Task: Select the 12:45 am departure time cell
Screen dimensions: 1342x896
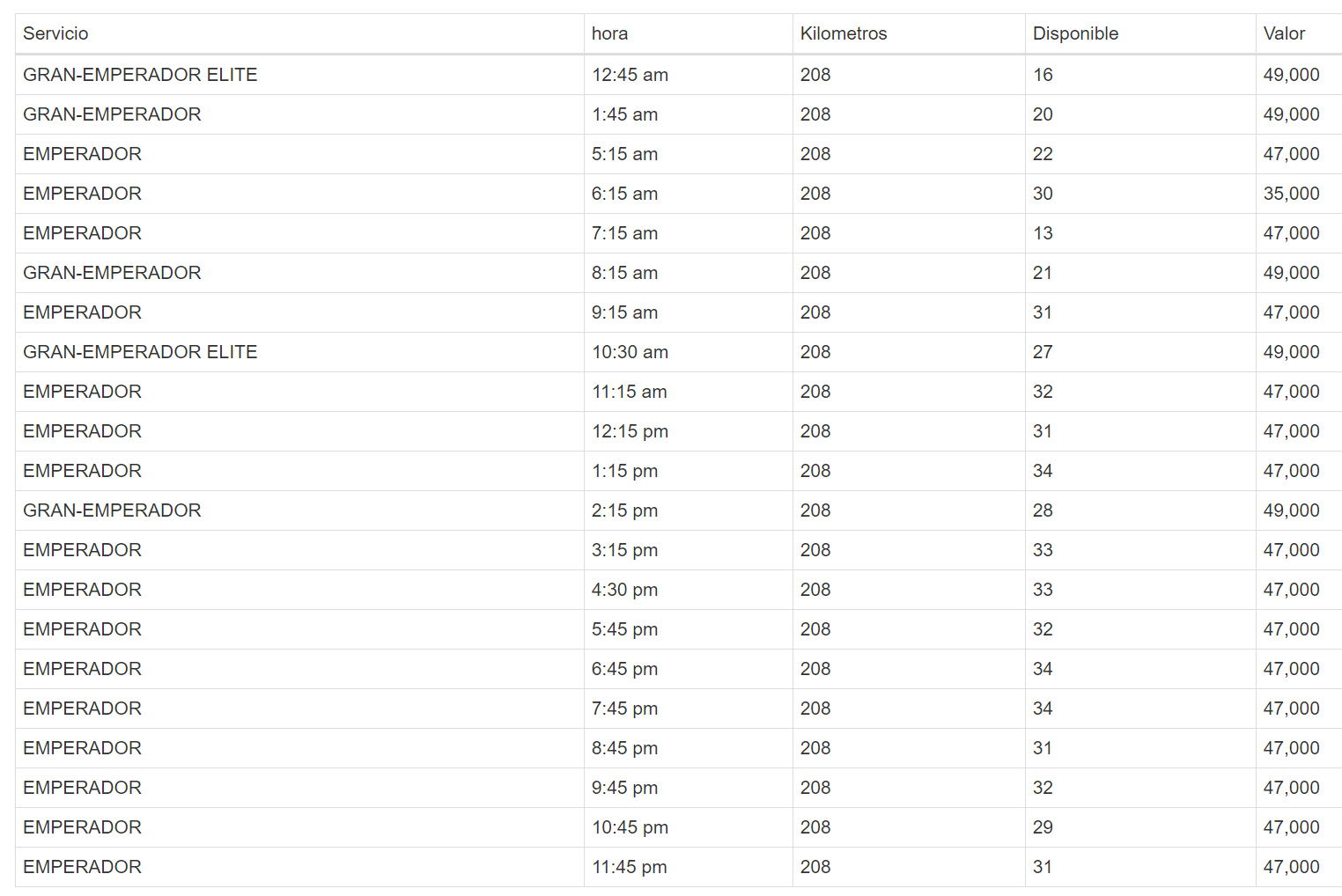Action: (x=630, y=75)
